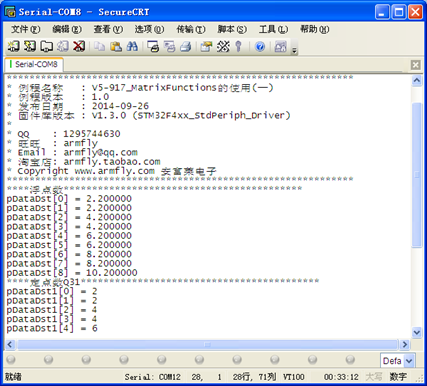Click the Public Key Assistant key icon
The width and height of the screenshot is (427, 386).
(238, 46)
